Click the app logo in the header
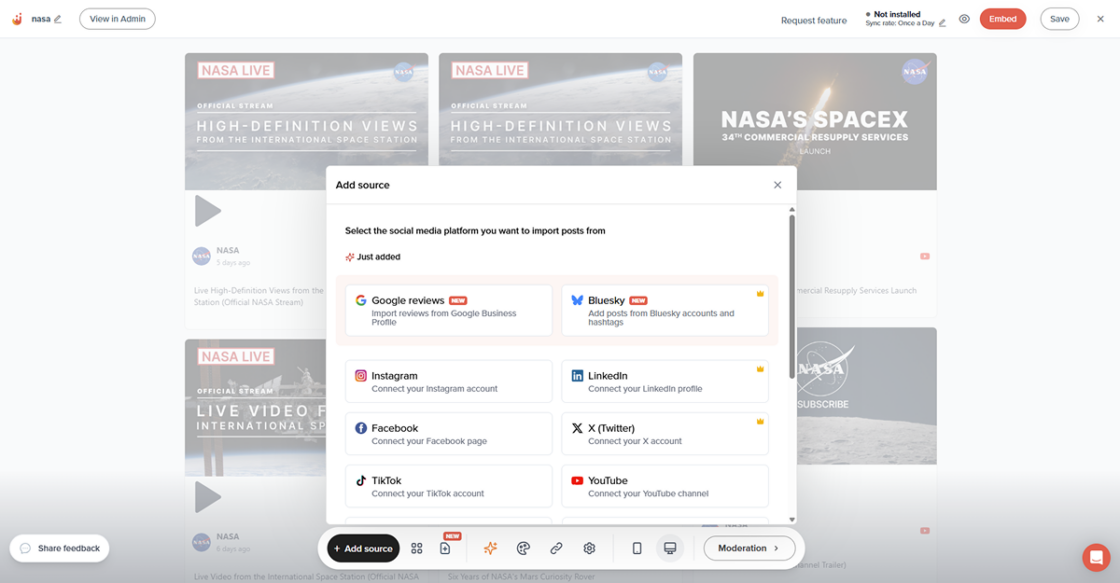This screenshot has height=583, width=1120. (x=17, y=19)
